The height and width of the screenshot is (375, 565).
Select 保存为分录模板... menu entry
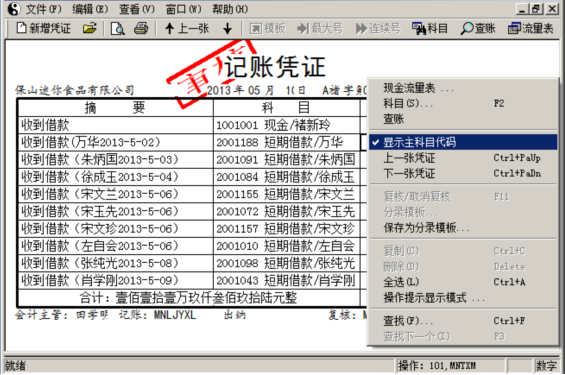[x=463, y=228]
